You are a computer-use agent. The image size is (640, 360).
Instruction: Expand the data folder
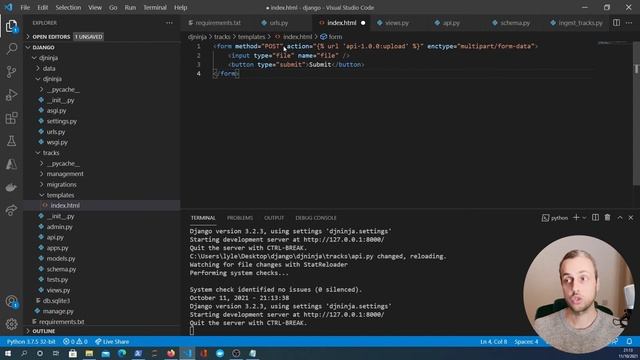coord(49,69)
